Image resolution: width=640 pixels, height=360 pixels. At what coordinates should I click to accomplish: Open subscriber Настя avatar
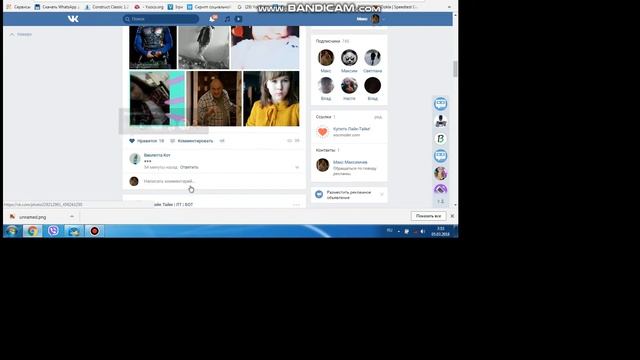coord(349,85)
